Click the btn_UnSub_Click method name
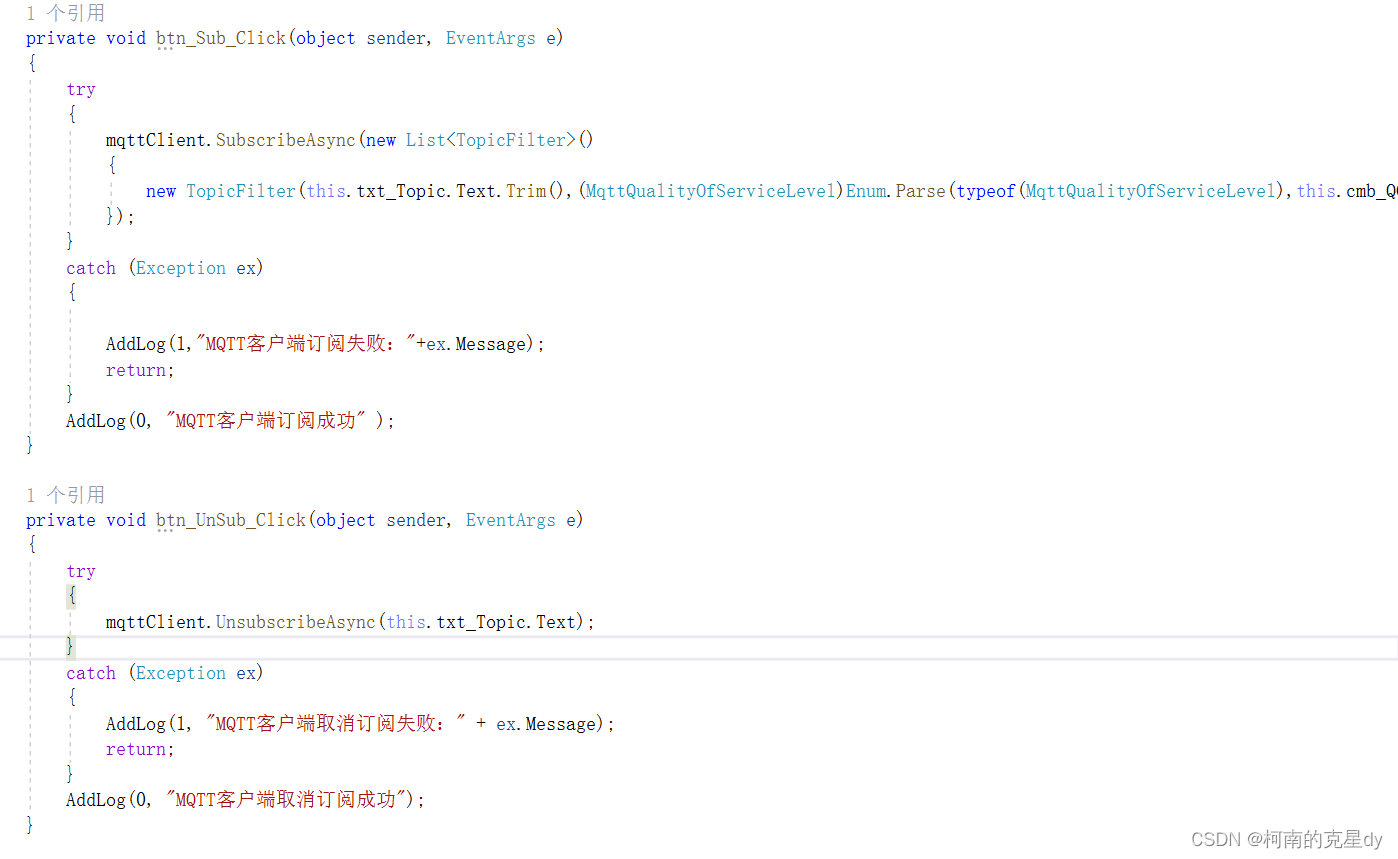Screen dimensions: 1398x859 coord(230,519)
